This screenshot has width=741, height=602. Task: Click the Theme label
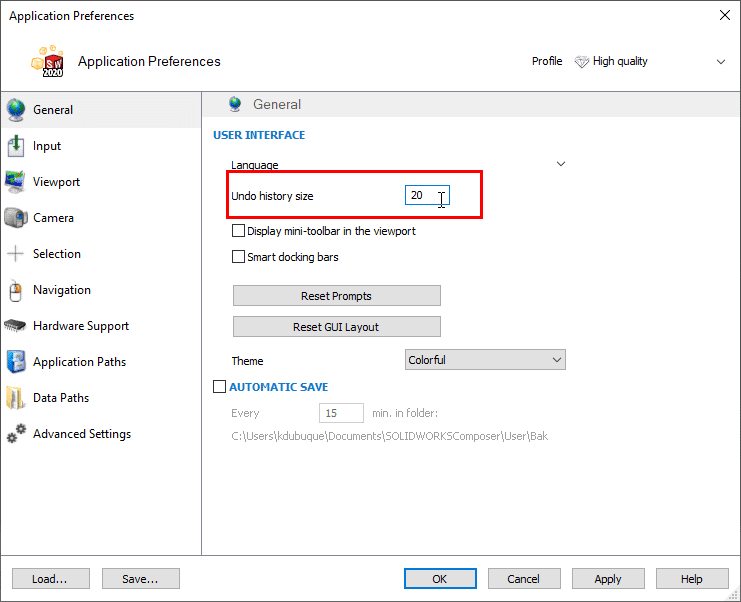click(x=247, y=361)
